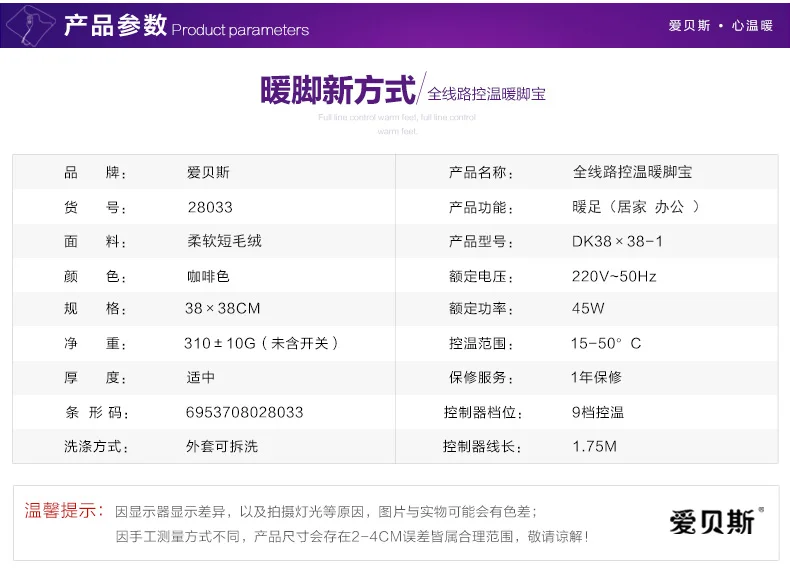Image resolution: width=790 pixels, height=570 pixels.
Task: Click the brand value 爱贝斯 in the table
Action: pyautogui.click(x=208, y=172)
